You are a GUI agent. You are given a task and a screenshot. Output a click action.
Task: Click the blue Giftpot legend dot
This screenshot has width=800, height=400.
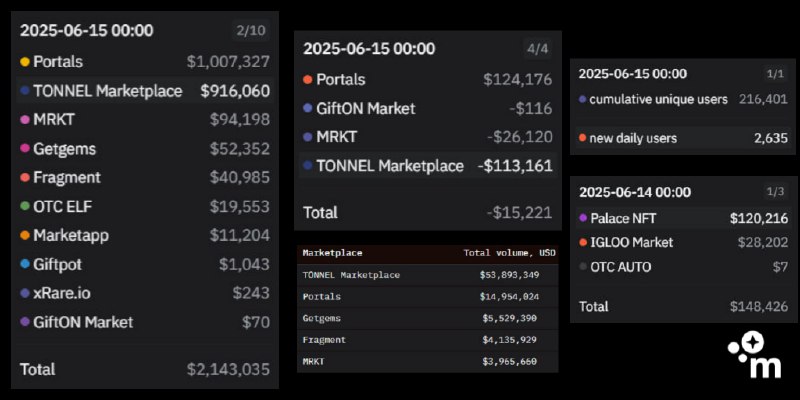[25, 265]
